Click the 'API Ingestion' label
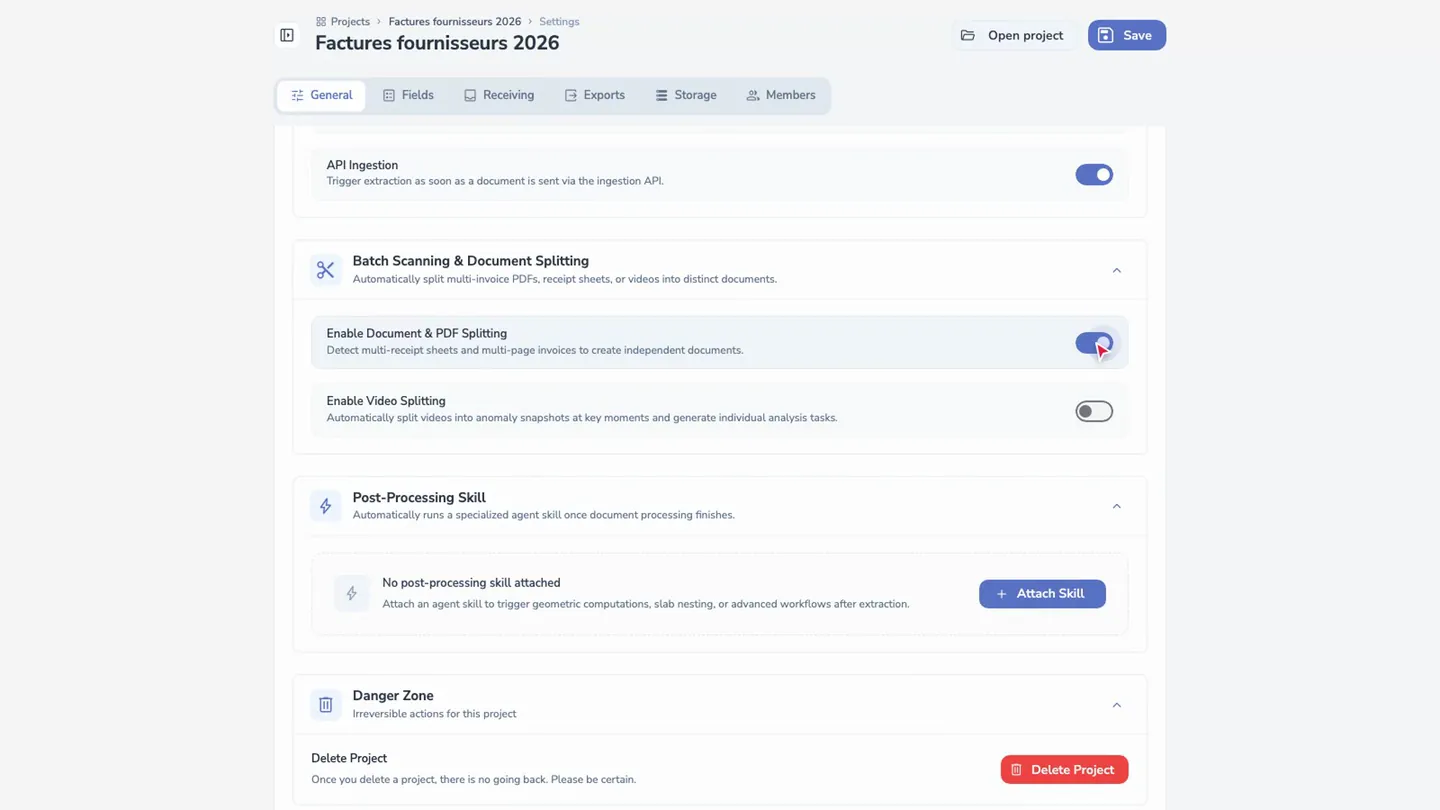 tap(362, 165)
